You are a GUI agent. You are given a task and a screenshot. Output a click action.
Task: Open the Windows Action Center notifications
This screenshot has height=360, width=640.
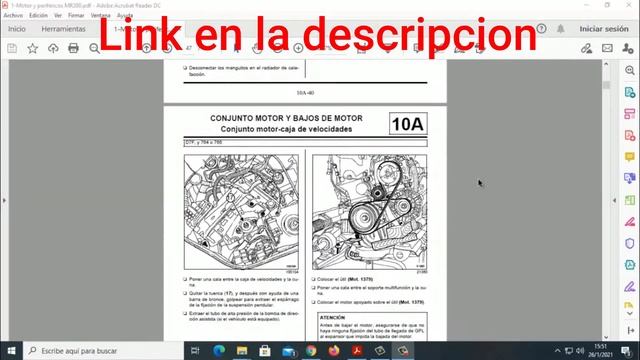tap(626, 351)
